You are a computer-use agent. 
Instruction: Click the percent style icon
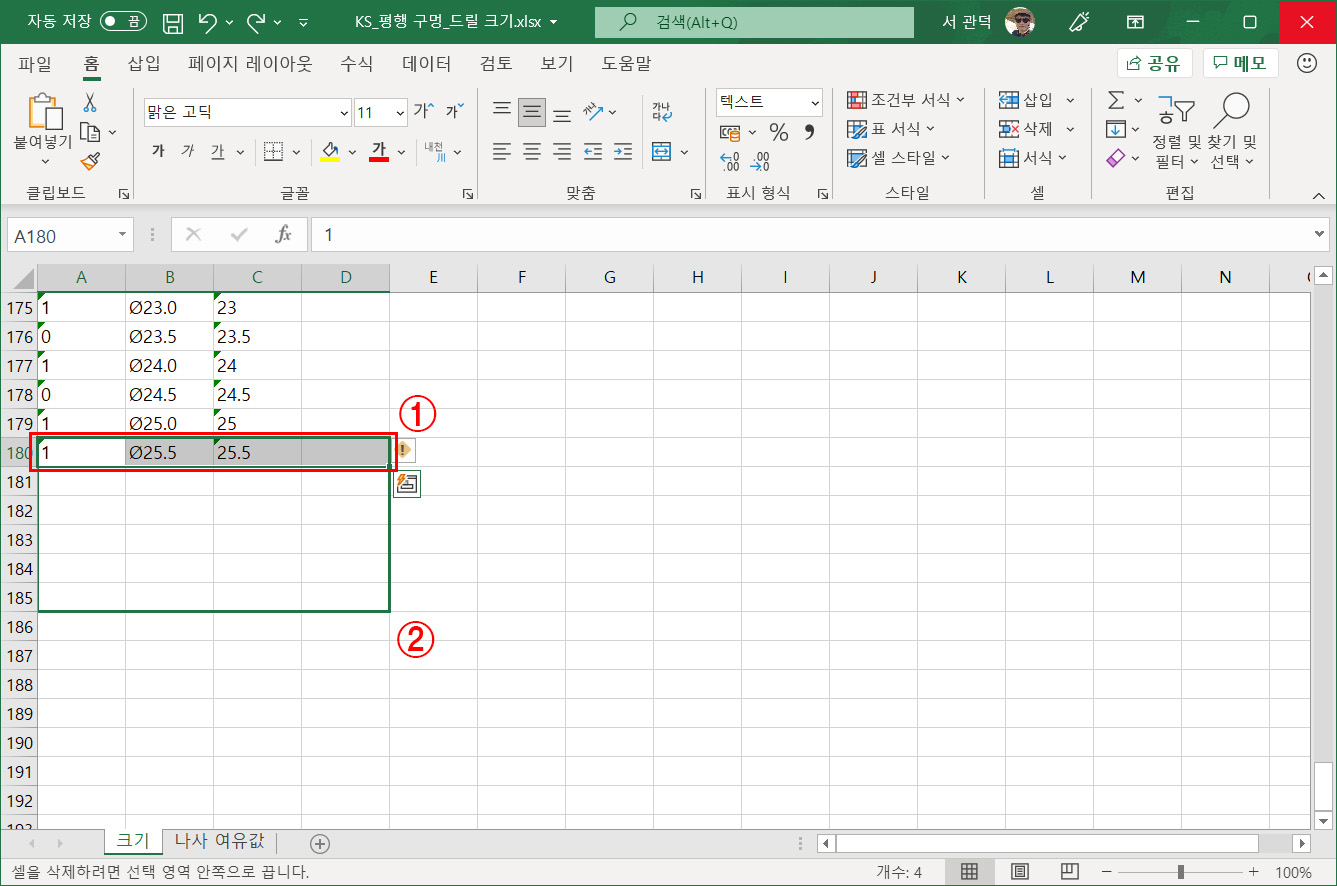(x=780, y=132)
